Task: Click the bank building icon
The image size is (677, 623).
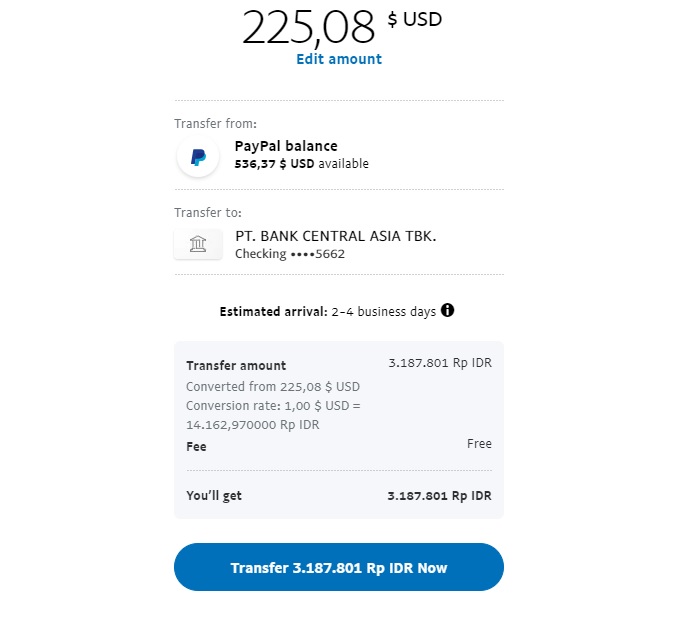Action: (x=198, y=244)
